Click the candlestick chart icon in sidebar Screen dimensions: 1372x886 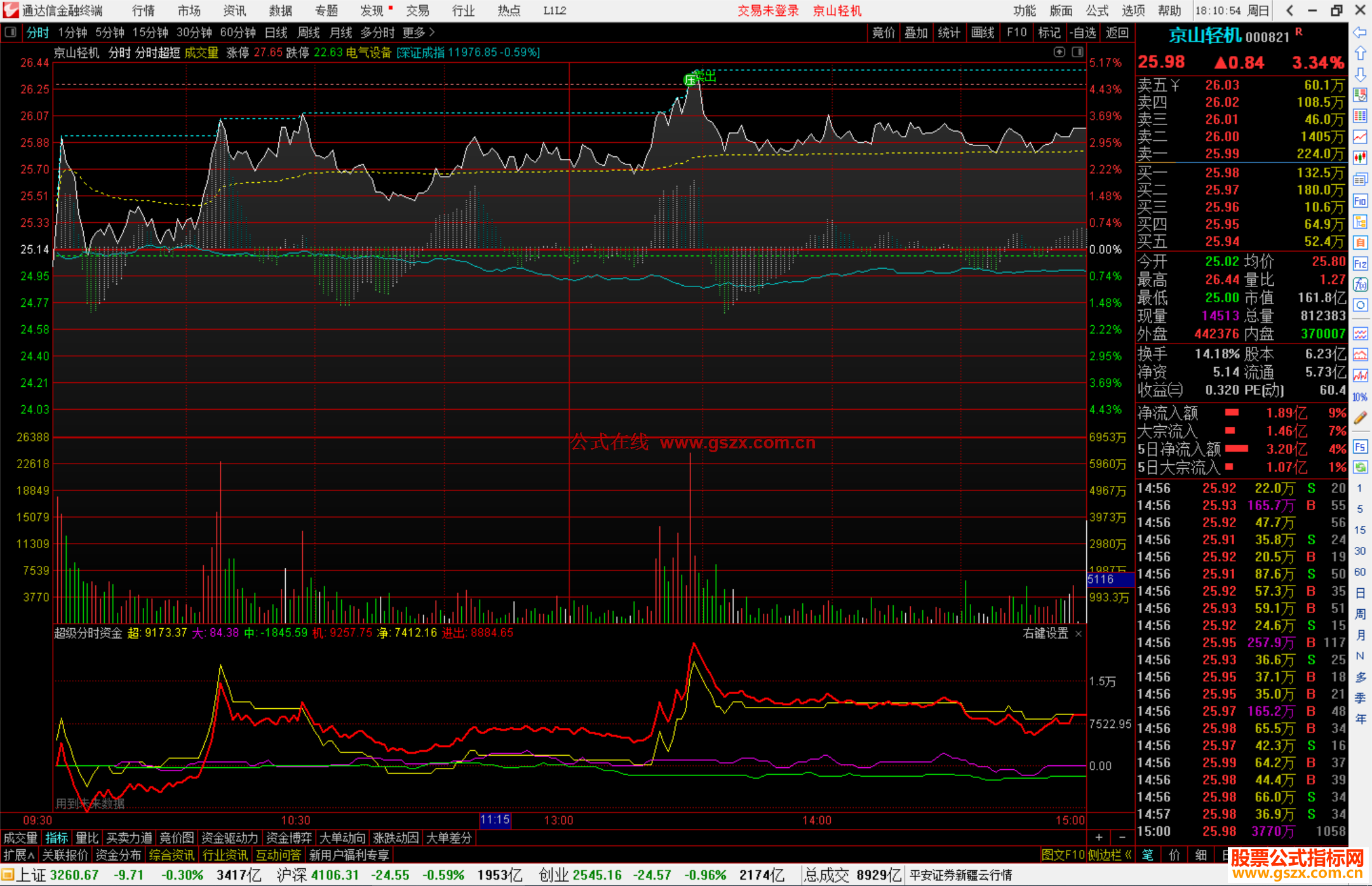coord(1360,158)
